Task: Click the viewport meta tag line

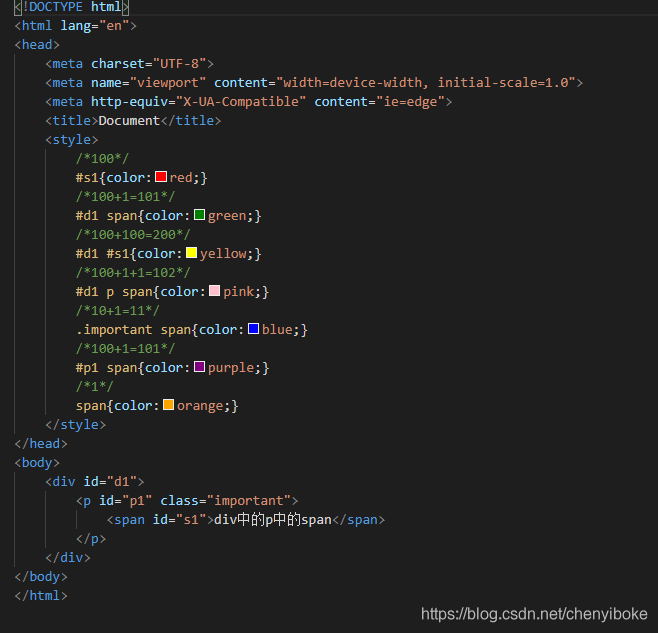Action: click(314, 83)
